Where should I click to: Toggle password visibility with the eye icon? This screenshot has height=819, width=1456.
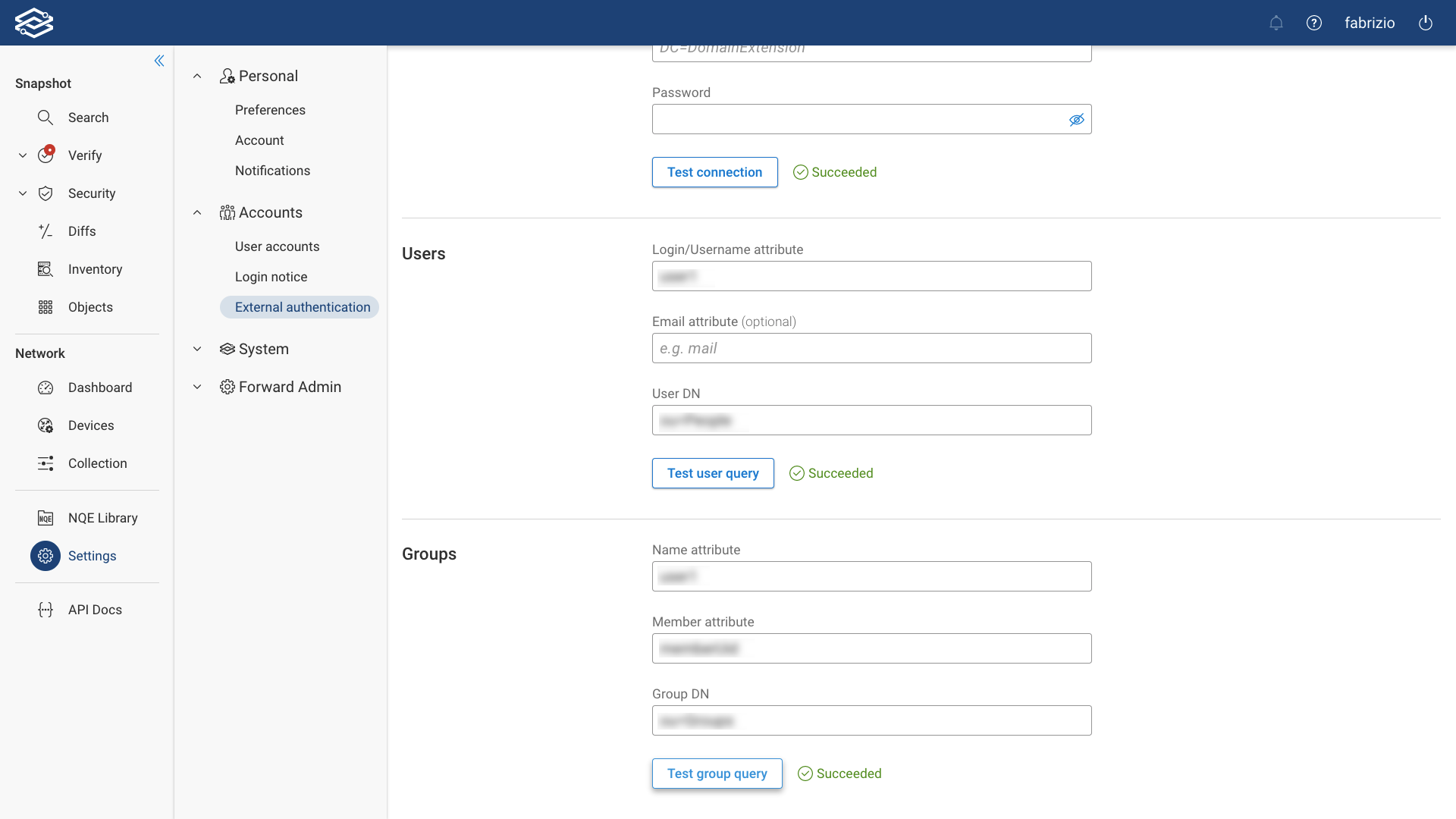pyautogui.click(x=1077, y=119)
